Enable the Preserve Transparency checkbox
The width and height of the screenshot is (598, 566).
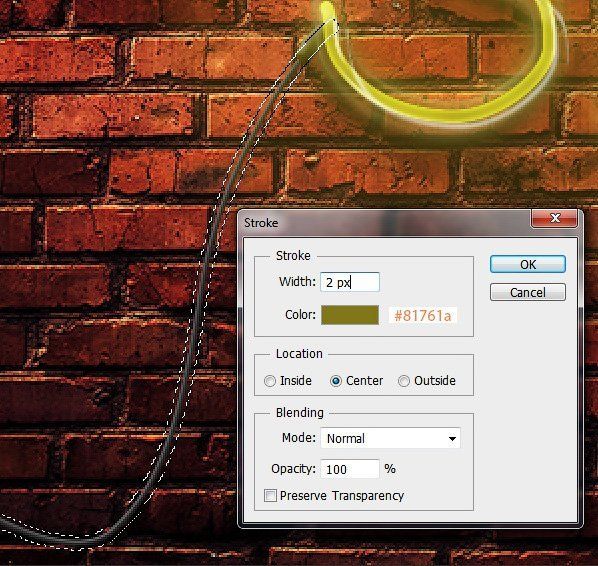tap(270, 495)
